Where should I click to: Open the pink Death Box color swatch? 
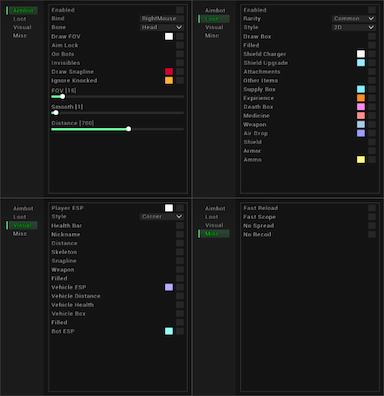point(361,107)
